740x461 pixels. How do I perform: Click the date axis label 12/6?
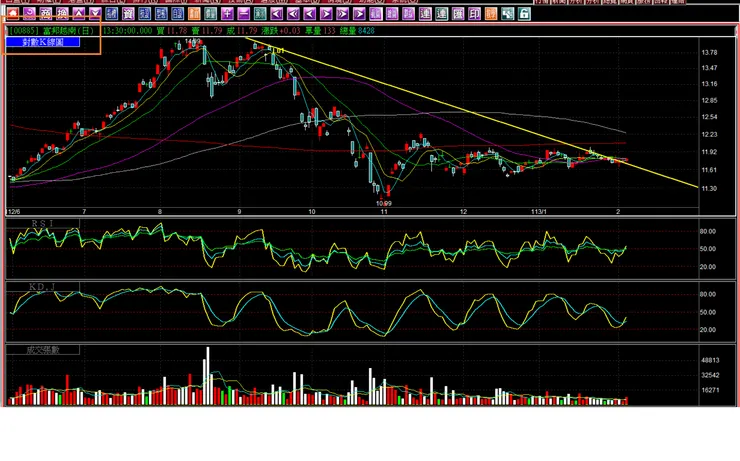point(14,211)
